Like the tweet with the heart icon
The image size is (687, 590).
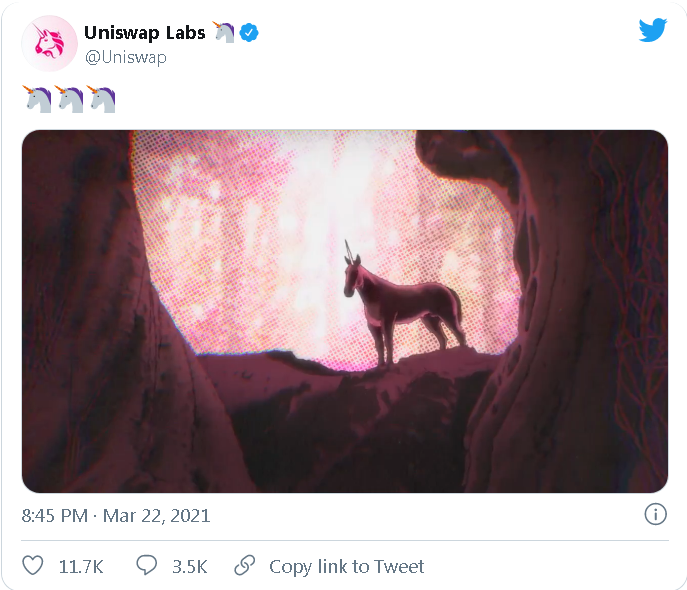33,565
